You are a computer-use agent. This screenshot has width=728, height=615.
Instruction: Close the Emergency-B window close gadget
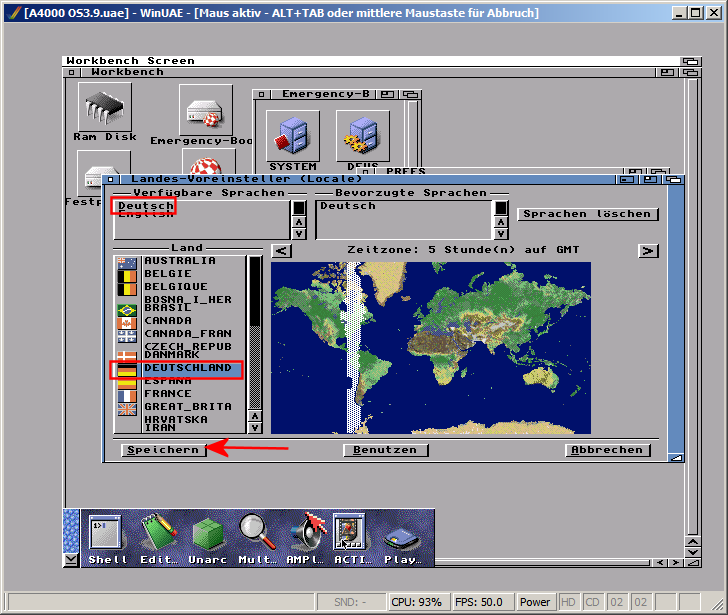(261, 94)
